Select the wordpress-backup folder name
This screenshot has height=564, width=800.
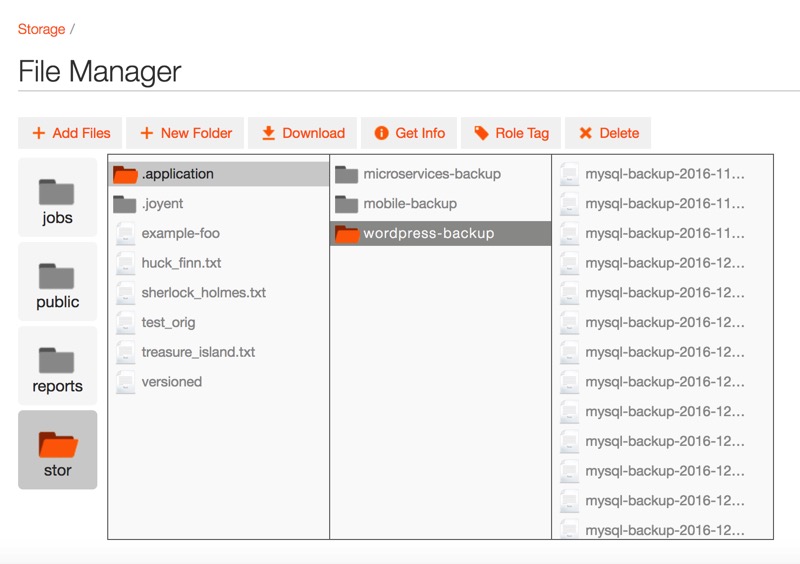(429, 233)
